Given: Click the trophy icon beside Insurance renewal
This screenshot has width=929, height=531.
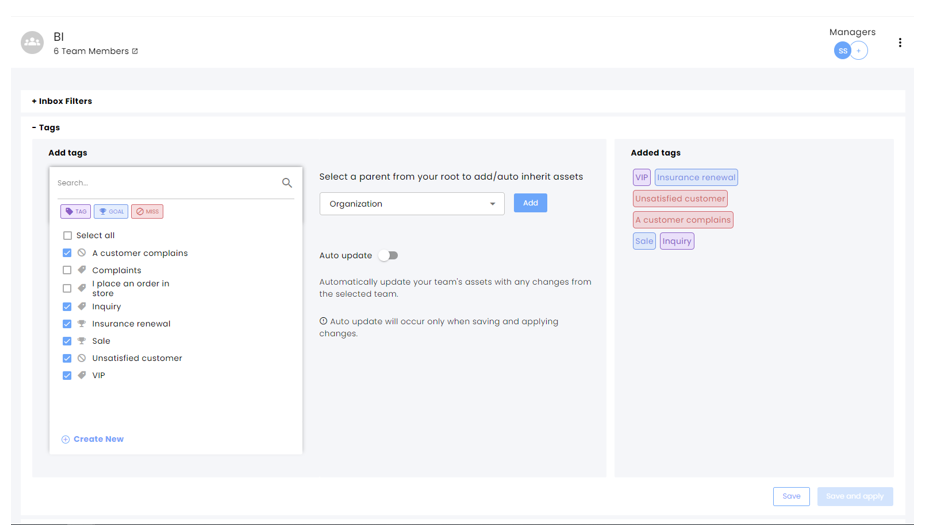Looking at the screenshot, I should 82,324.
